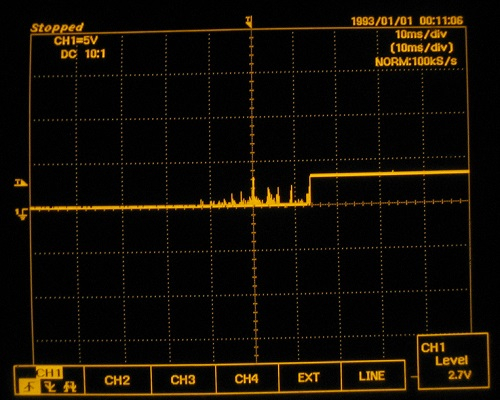Viewport: 500px width, 400px height.
Task: Choose CH3 as trigger source
Action: coord(183,380)
